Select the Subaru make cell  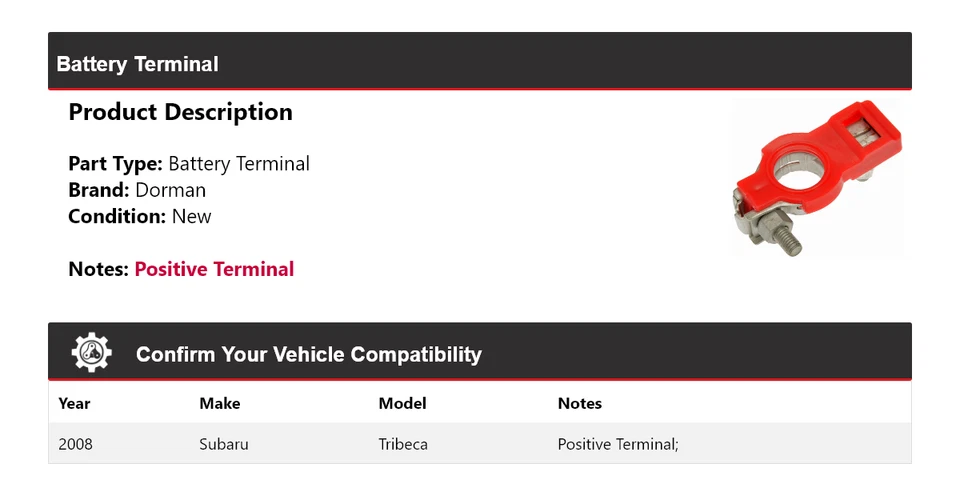224,444
